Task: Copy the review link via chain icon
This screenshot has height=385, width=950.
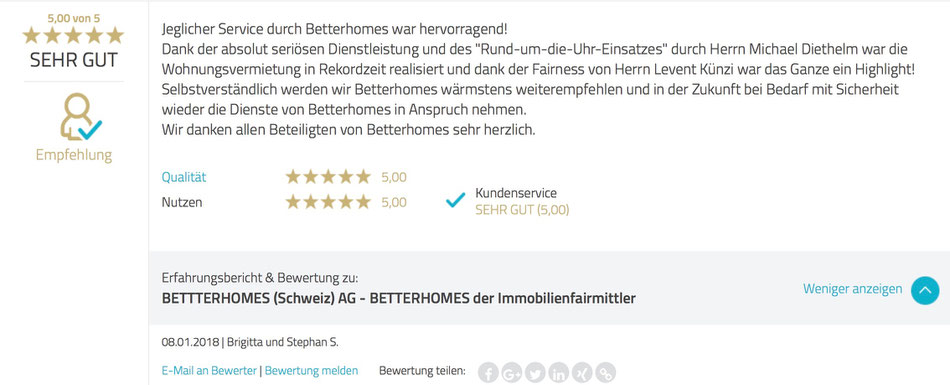Action: (x=605, y=372)
